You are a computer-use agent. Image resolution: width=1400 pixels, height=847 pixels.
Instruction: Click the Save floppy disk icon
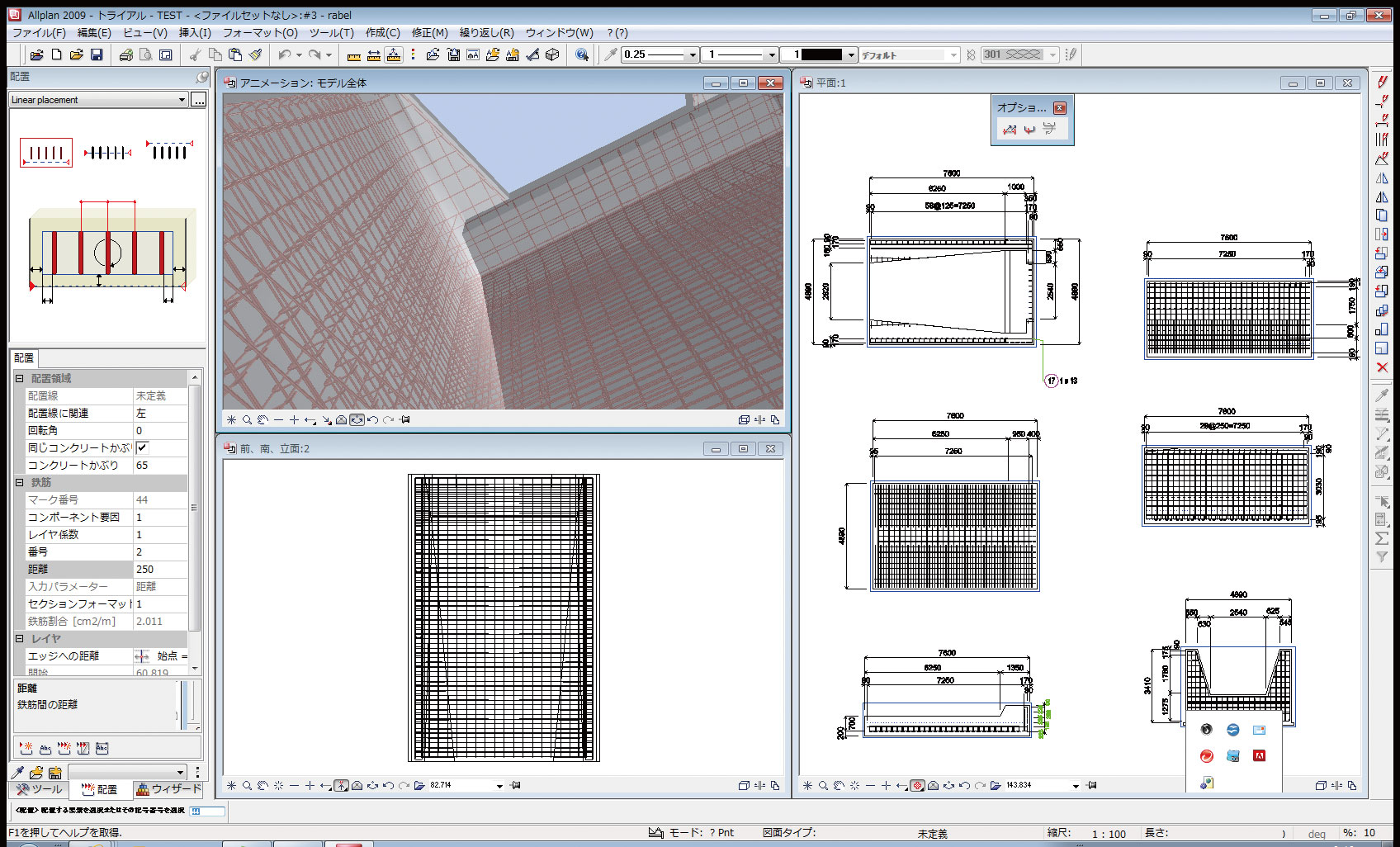[x=97, y=54]
